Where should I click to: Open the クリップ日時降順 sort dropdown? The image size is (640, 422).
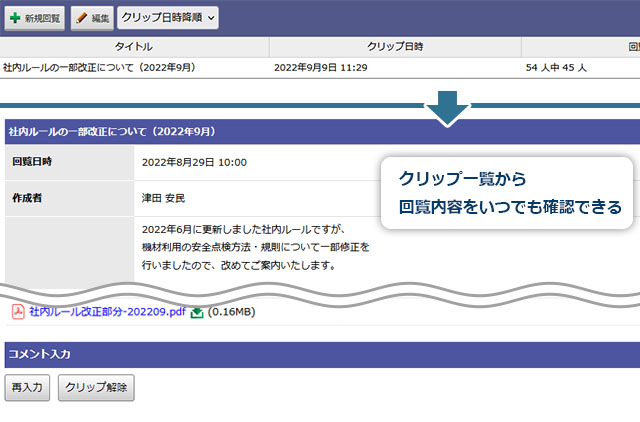coord(168,18)
